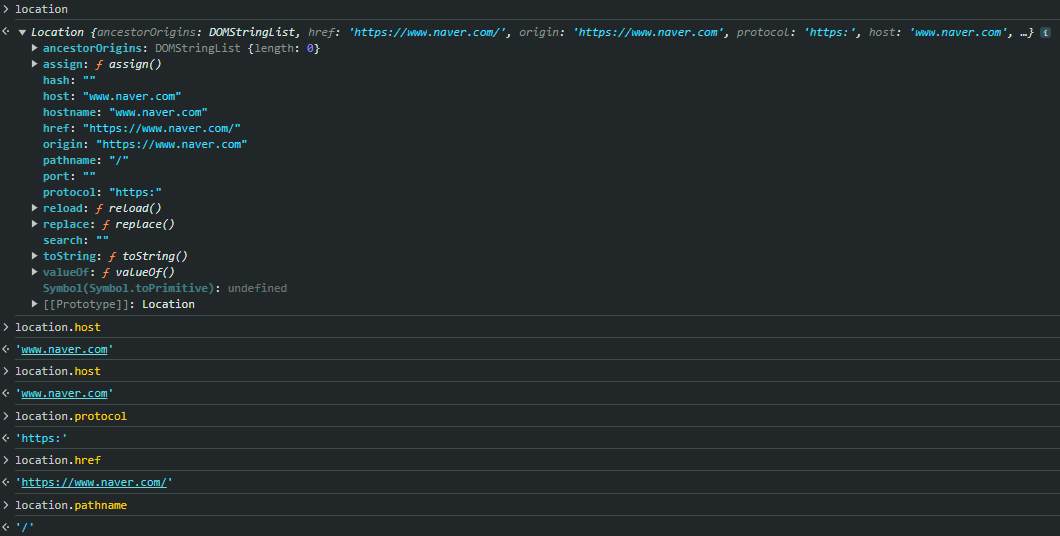The height and width of the screenshot is (536, 1060).
Task: Expand the assign function property
Action: pos(34,64)
